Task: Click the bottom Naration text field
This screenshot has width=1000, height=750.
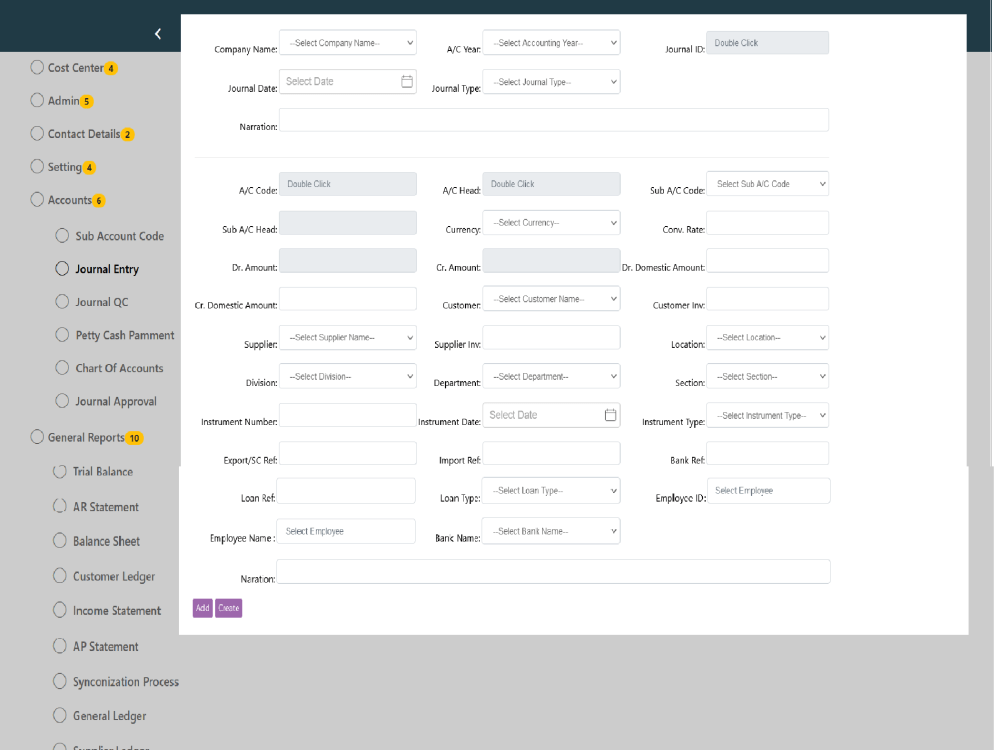Action: pyautogui.click(x=553, y=571)
